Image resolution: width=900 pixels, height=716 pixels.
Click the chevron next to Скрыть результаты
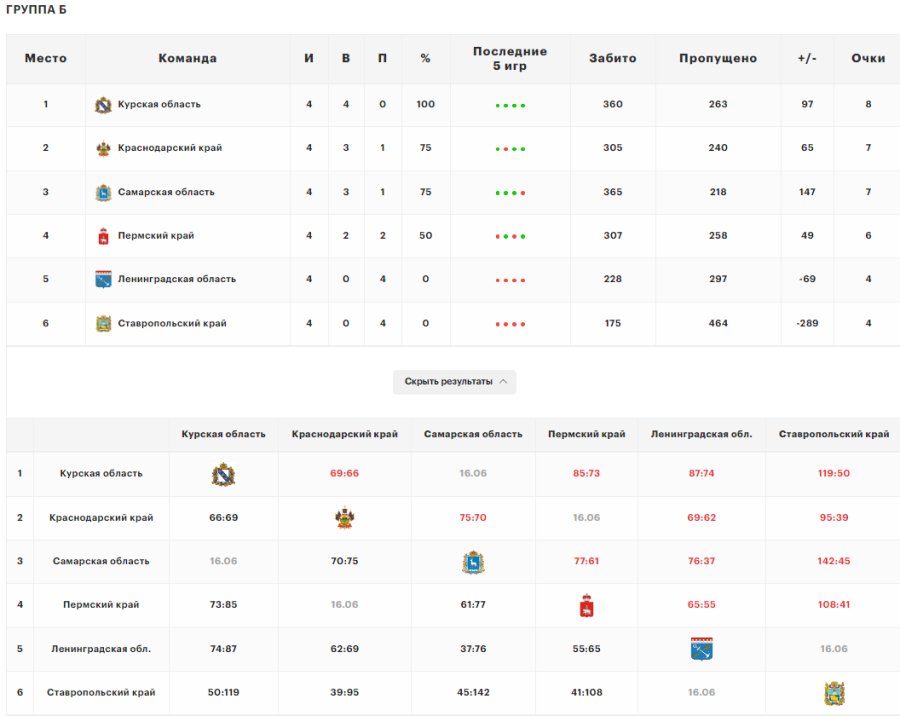(x=503, y=381)
